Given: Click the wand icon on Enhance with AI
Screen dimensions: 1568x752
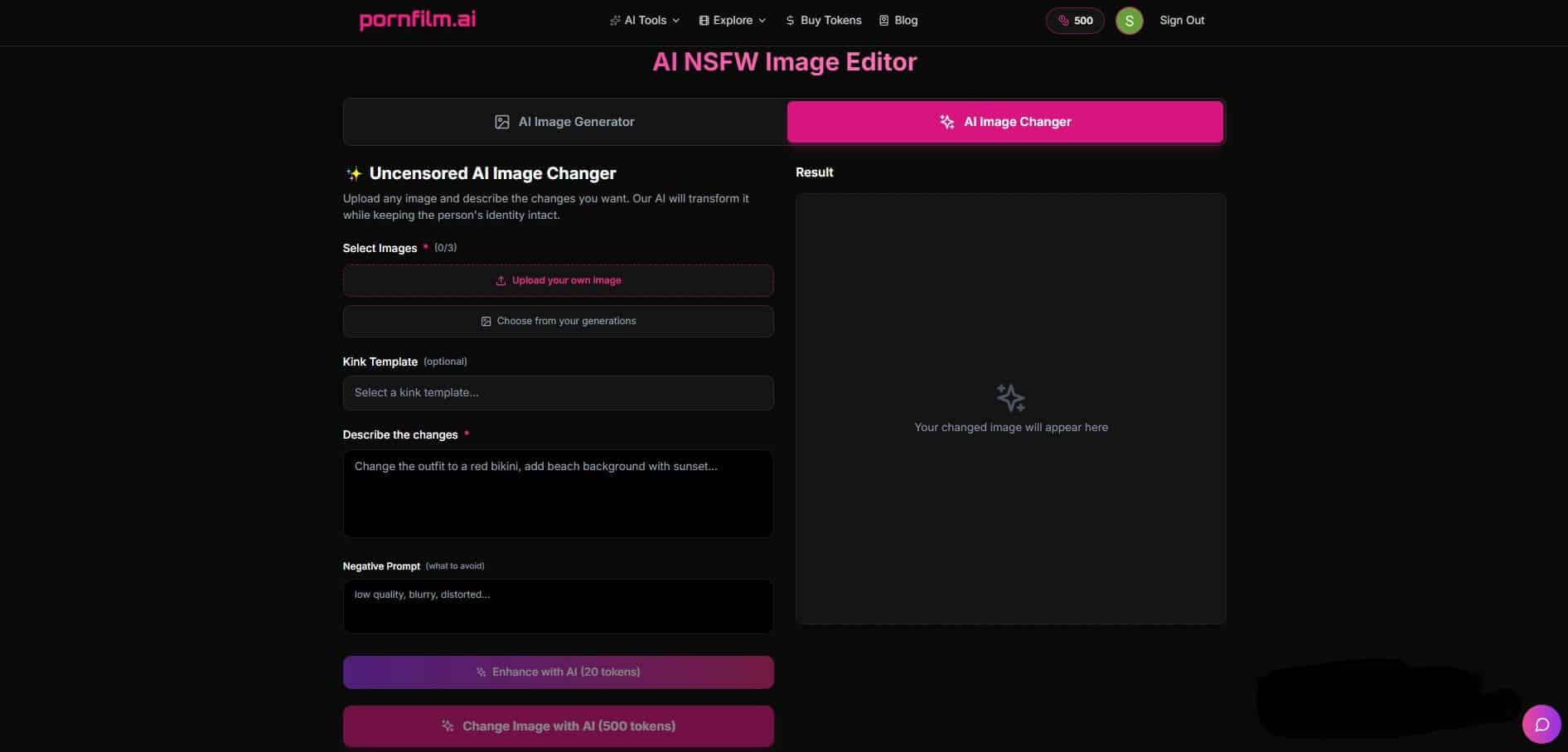Looking at the screenshot, I should (x=482, y=672).
